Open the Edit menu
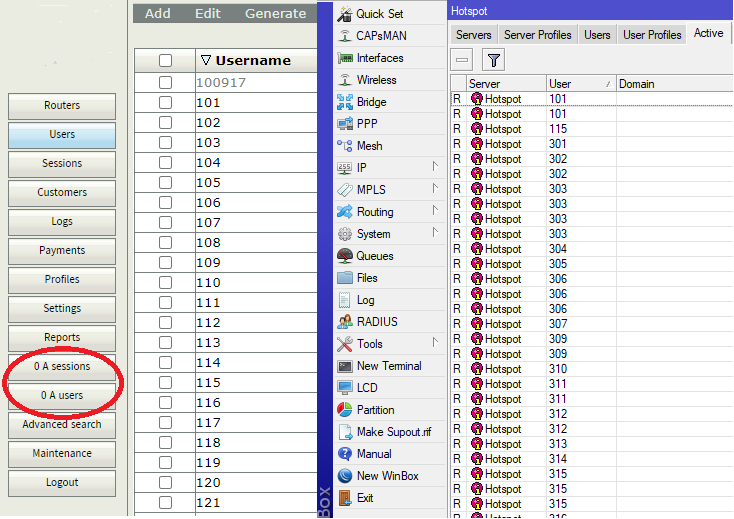Screen dimensions: 734x519 208,14
